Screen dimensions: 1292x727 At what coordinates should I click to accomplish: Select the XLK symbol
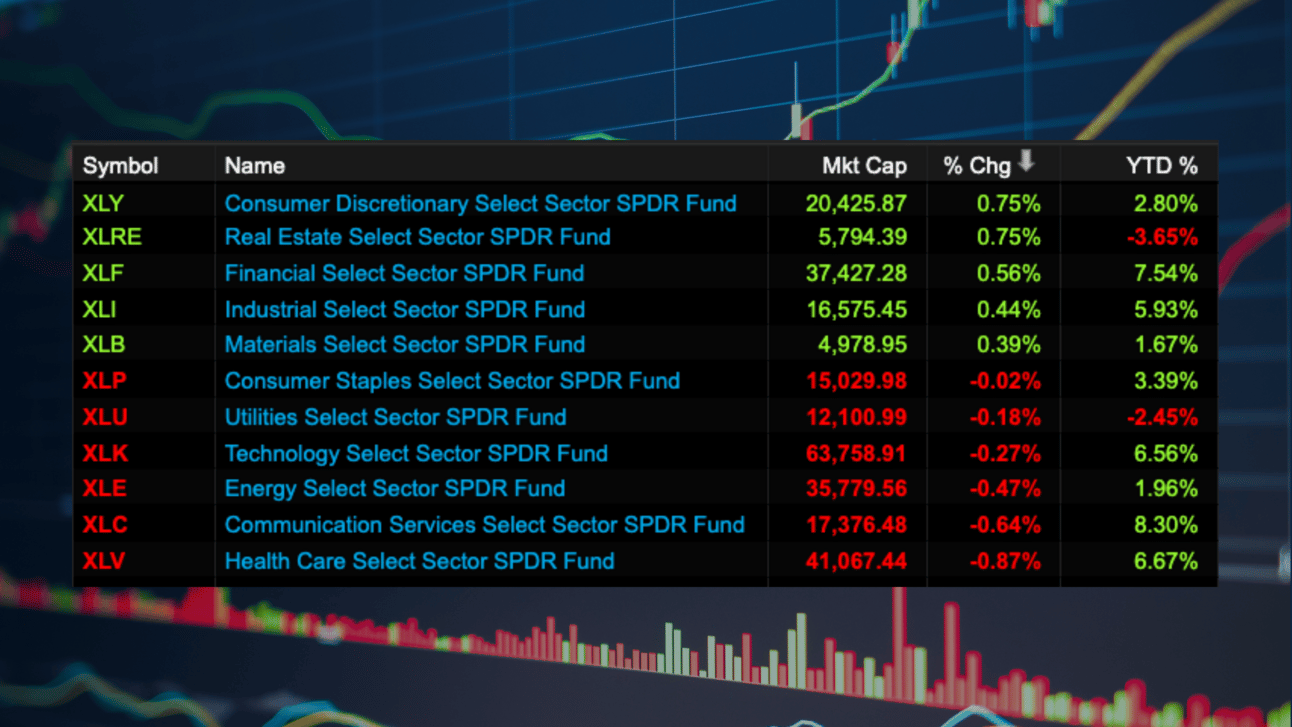coord(104,453)
